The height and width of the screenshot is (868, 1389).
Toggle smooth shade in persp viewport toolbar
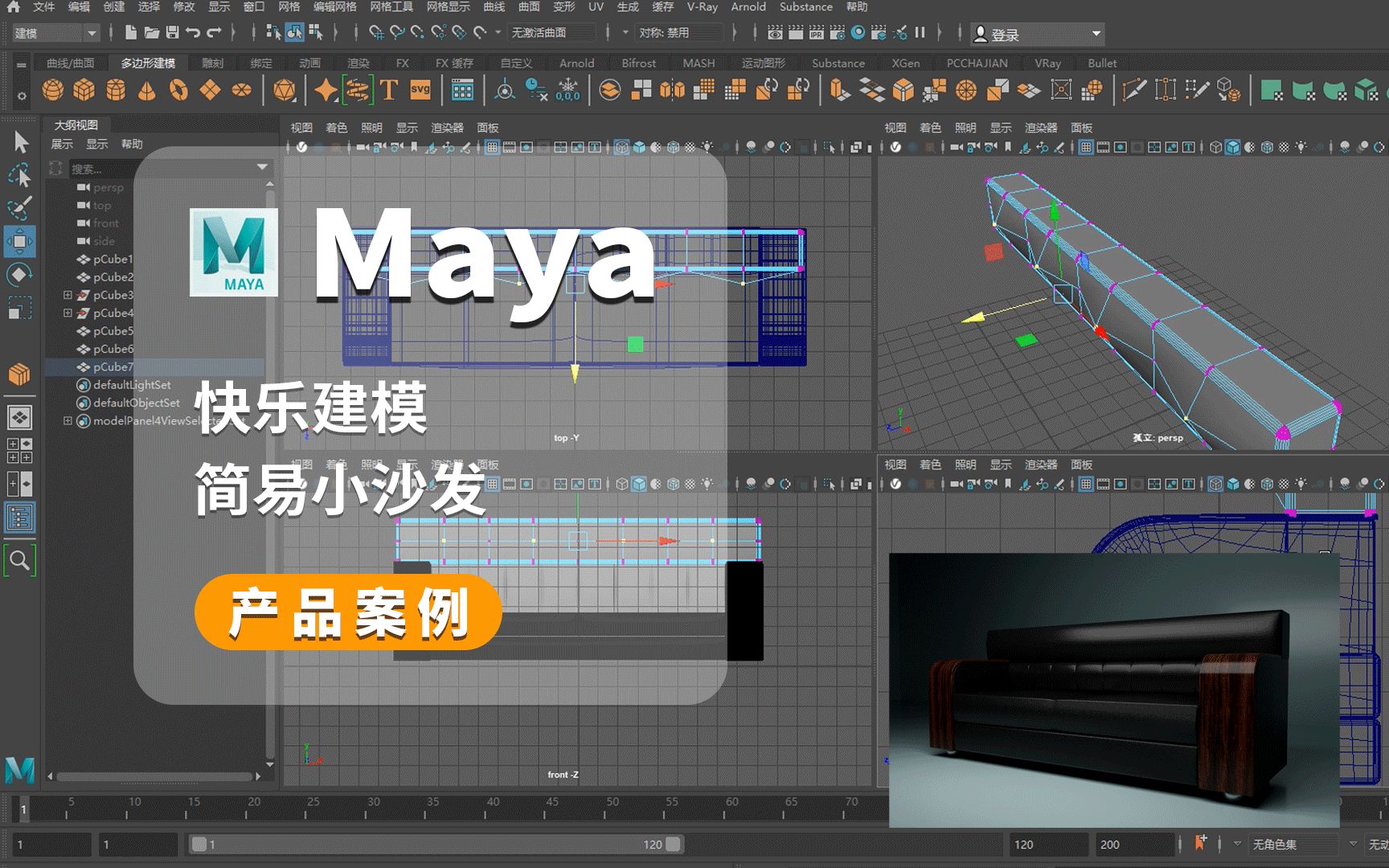(x=1232, y=147)
